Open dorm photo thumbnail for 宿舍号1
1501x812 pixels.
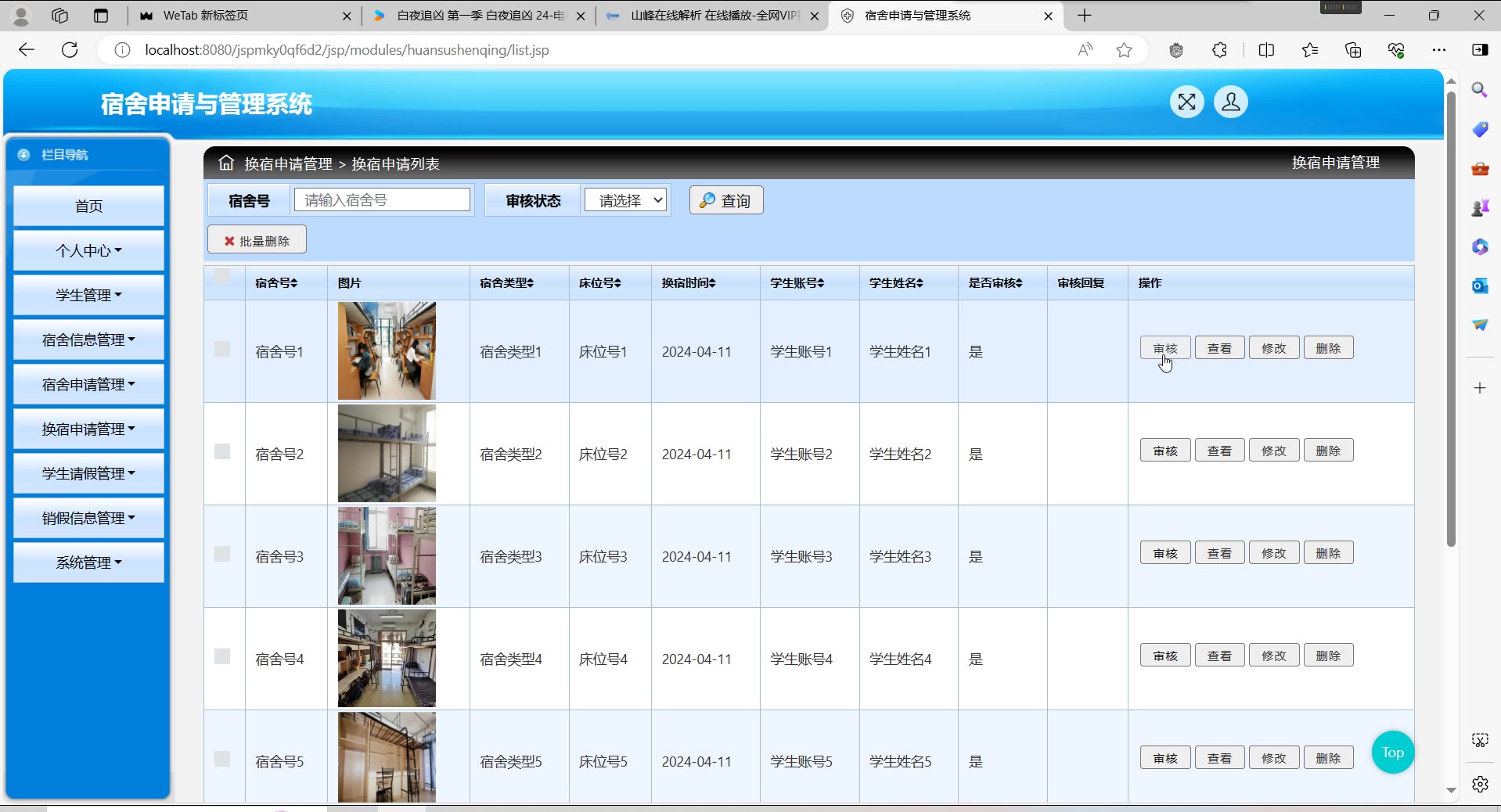coord(387,350)
